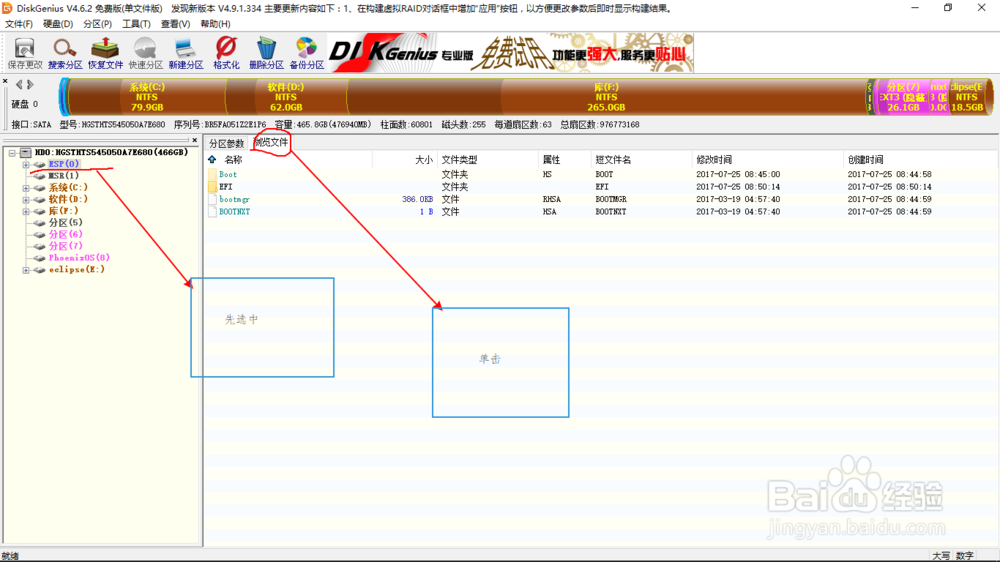Viewport: 1000px width, 562px height.
Task: Select PhoenixOS(8) in the tree
Action: [79, 258]
